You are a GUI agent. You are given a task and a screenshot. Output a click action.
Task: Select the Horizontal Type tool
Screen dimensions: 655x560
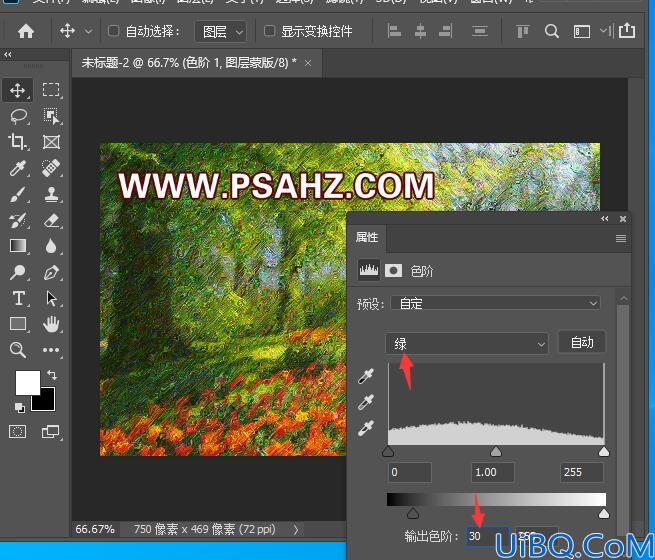18,298
